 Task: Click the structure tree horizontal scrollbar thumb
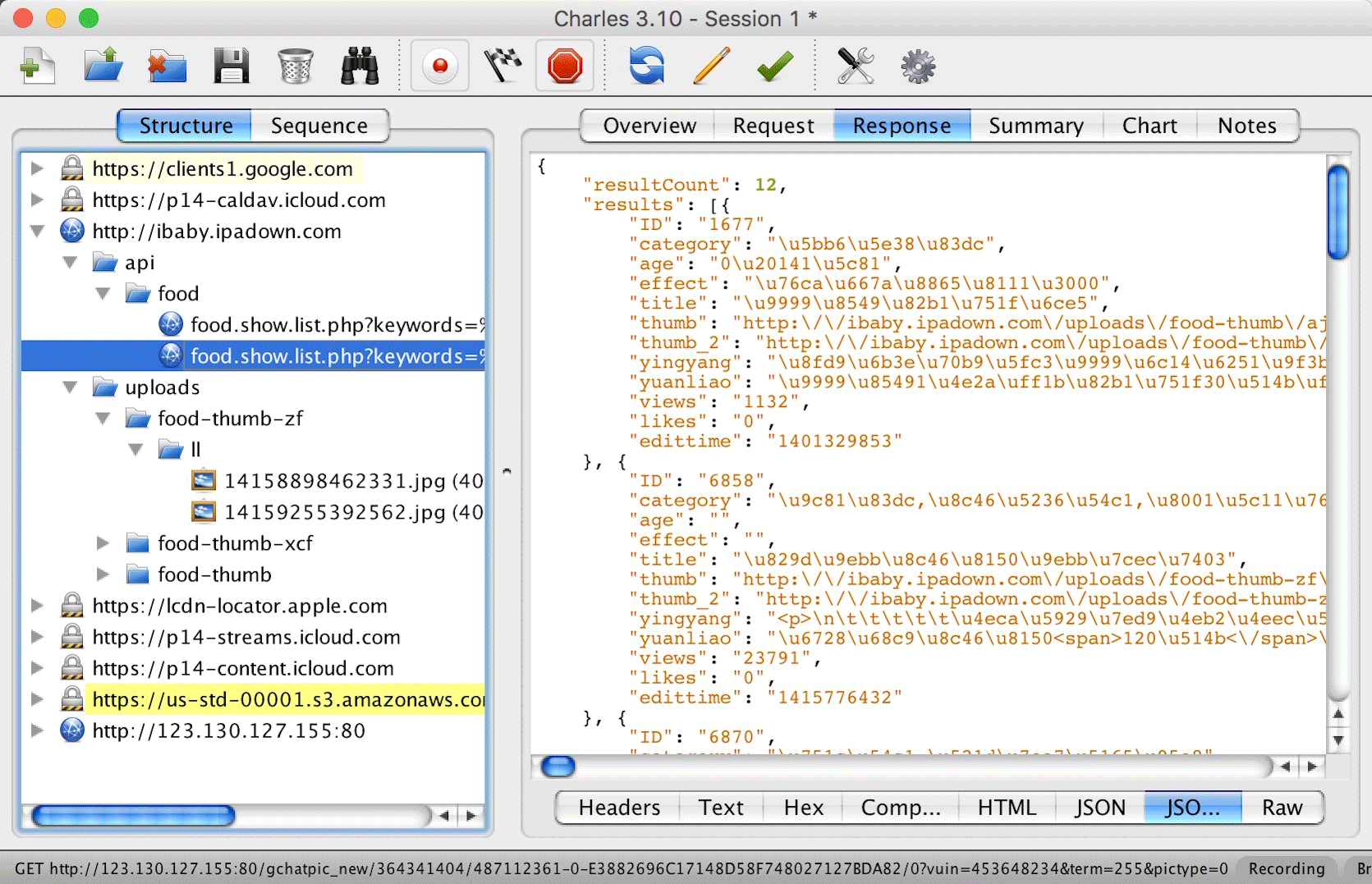click(133, 815)
